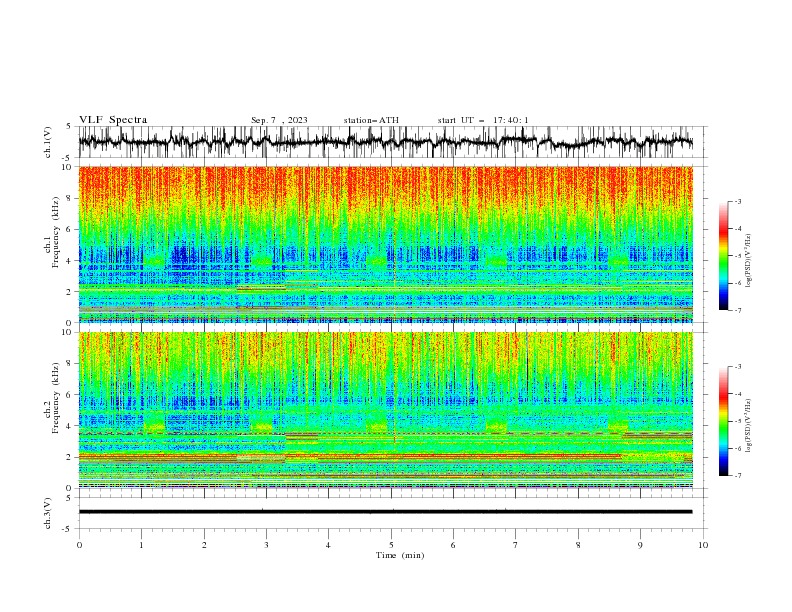Click the time axis tick label '10'
Screen dimensions: 792x612
click(x=703, y=545)
